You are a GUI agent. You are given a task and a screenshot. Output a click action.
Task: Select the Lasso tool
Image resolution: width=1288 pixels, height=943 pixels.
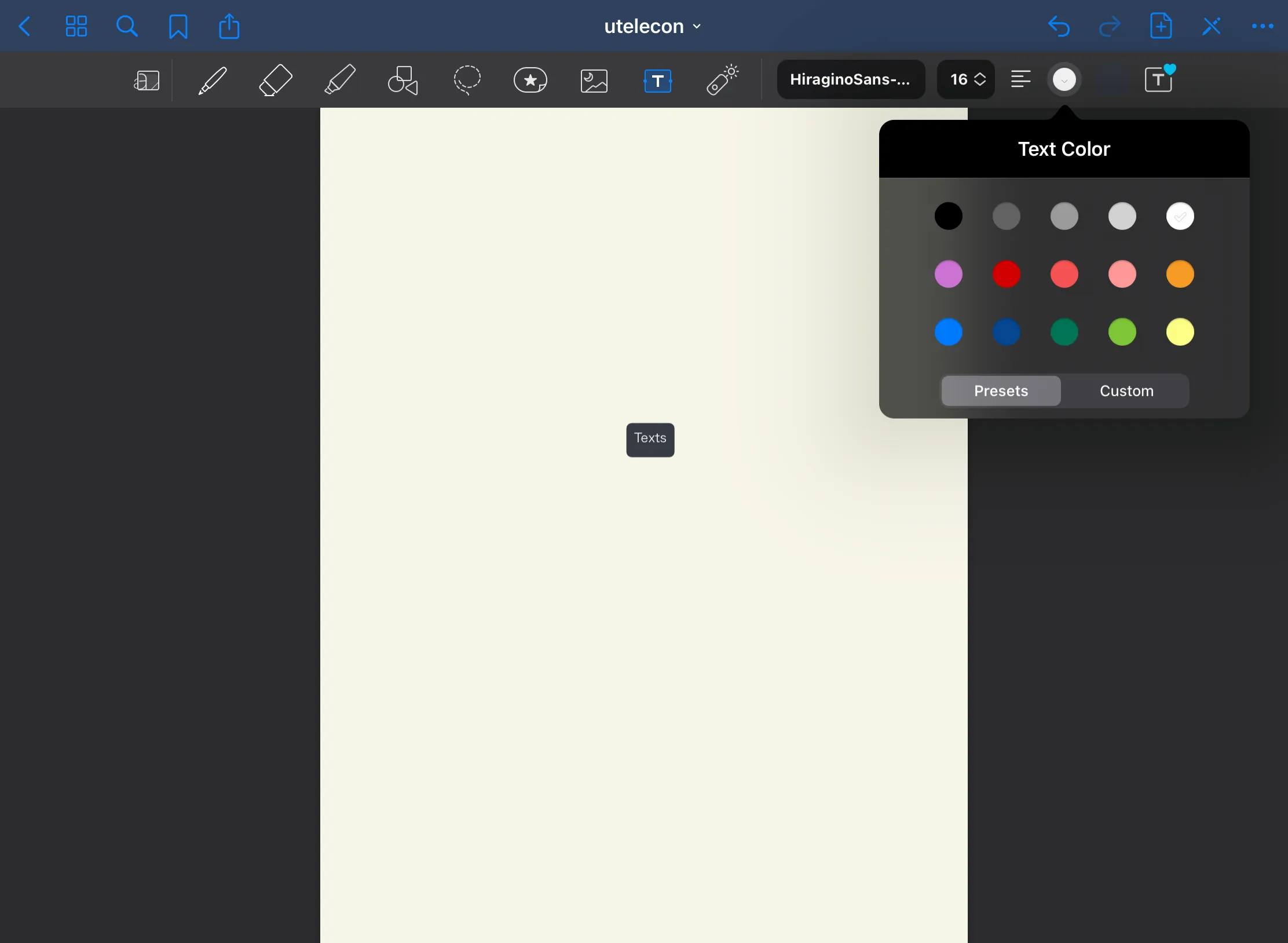click(467, 80)
